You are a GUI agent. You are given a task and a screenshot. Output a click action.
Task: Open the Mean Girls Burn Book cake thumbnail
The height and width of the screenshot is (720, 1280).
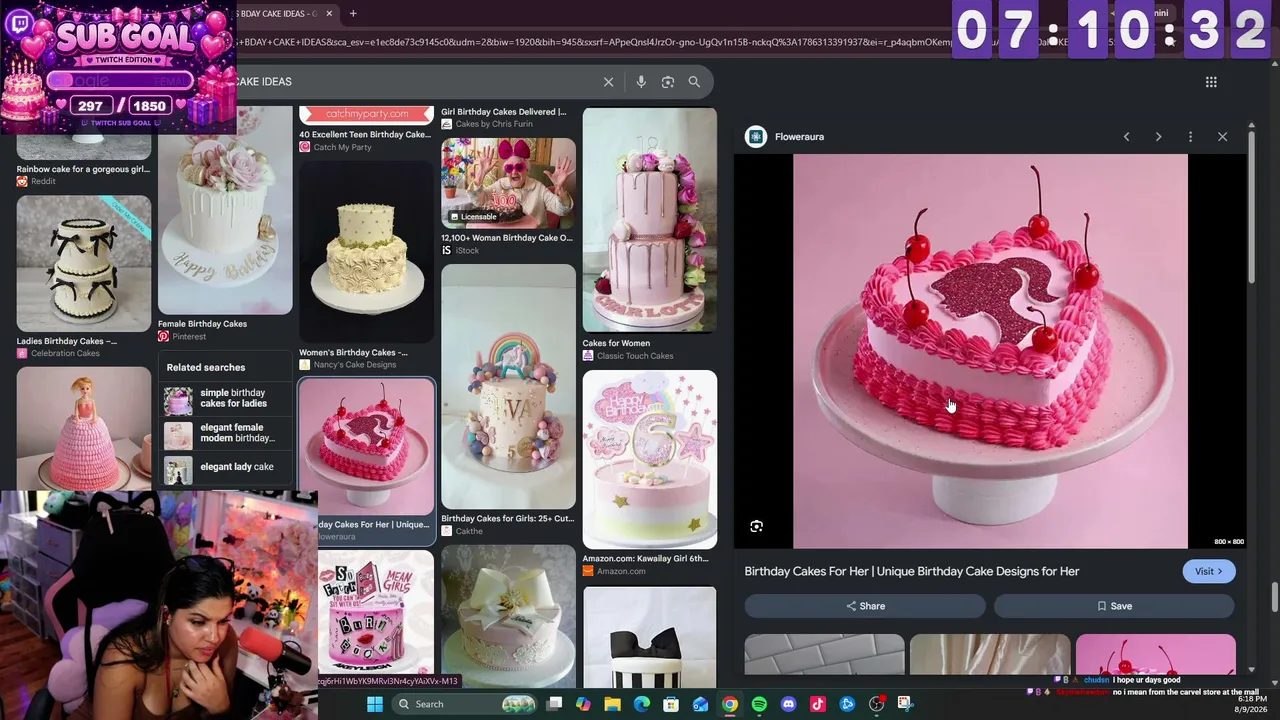tap(376, 612)
